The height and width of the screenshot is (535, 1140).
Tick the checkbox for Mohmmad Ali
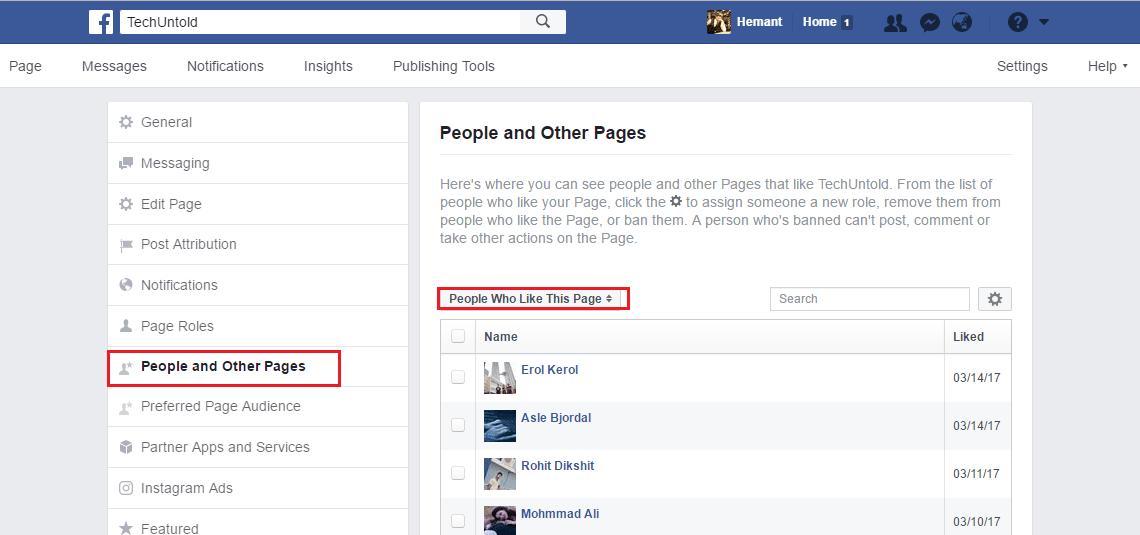pos(458,520)
